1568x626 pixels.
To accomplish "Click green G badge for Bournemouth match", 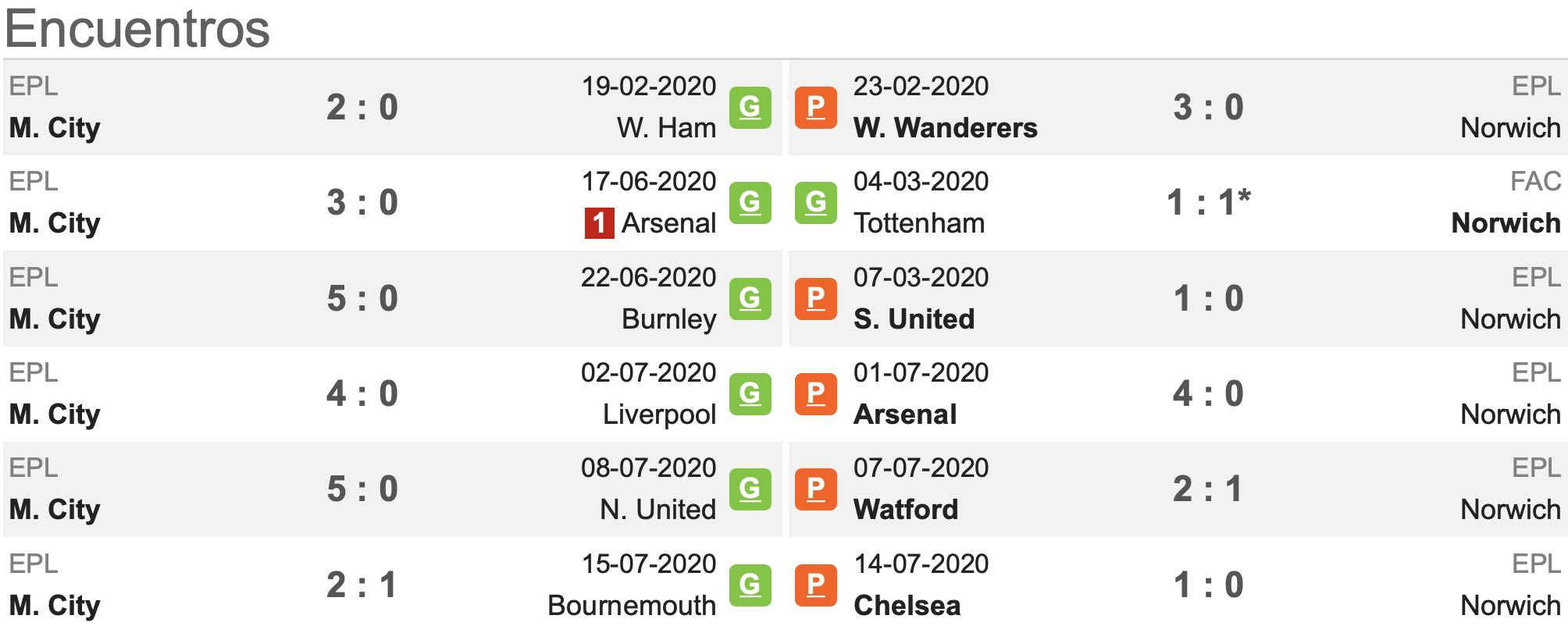I will click(750, 585).
